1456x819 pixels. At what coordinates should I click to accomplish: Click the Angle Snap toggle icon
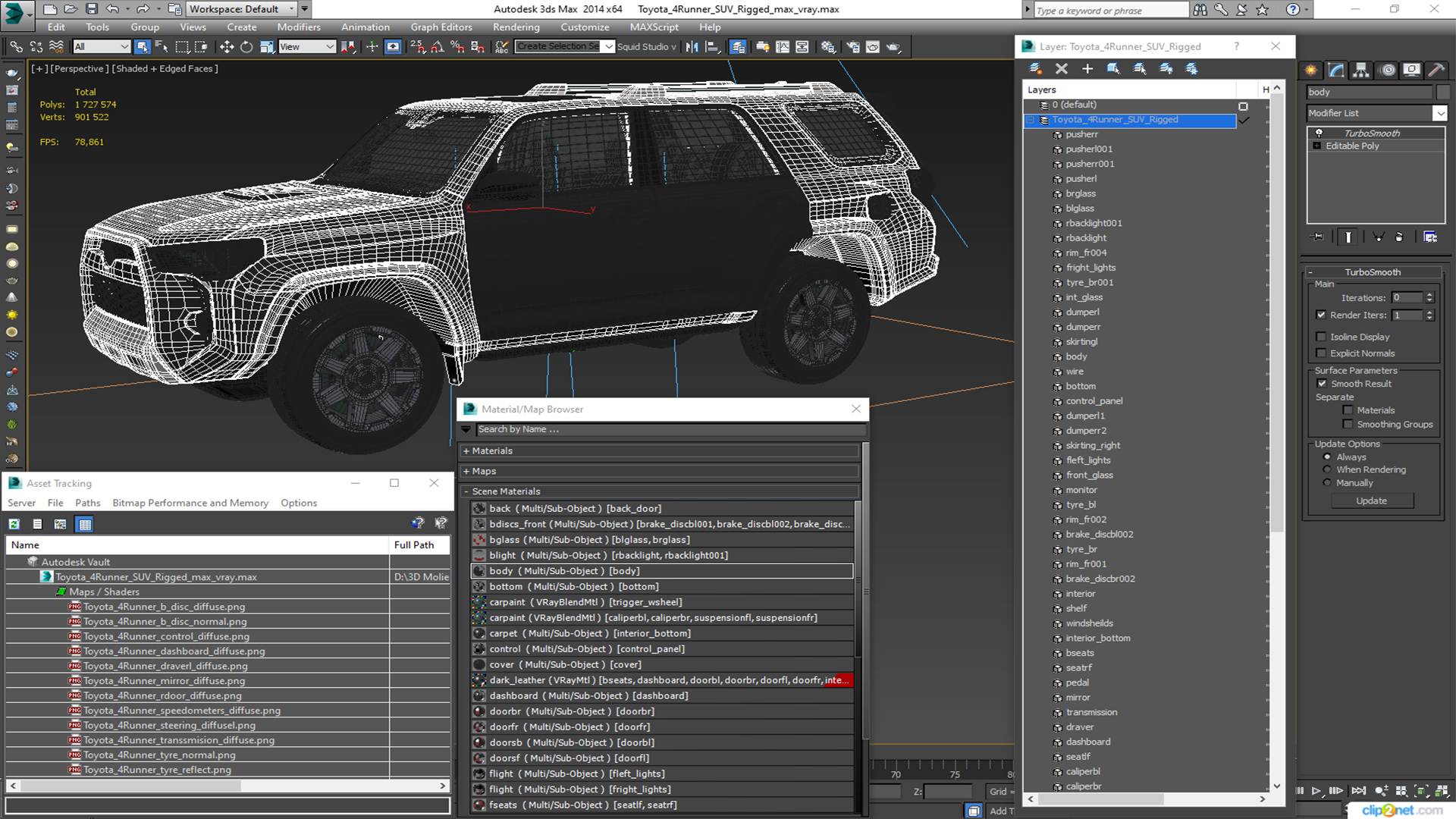click(438, 47)
